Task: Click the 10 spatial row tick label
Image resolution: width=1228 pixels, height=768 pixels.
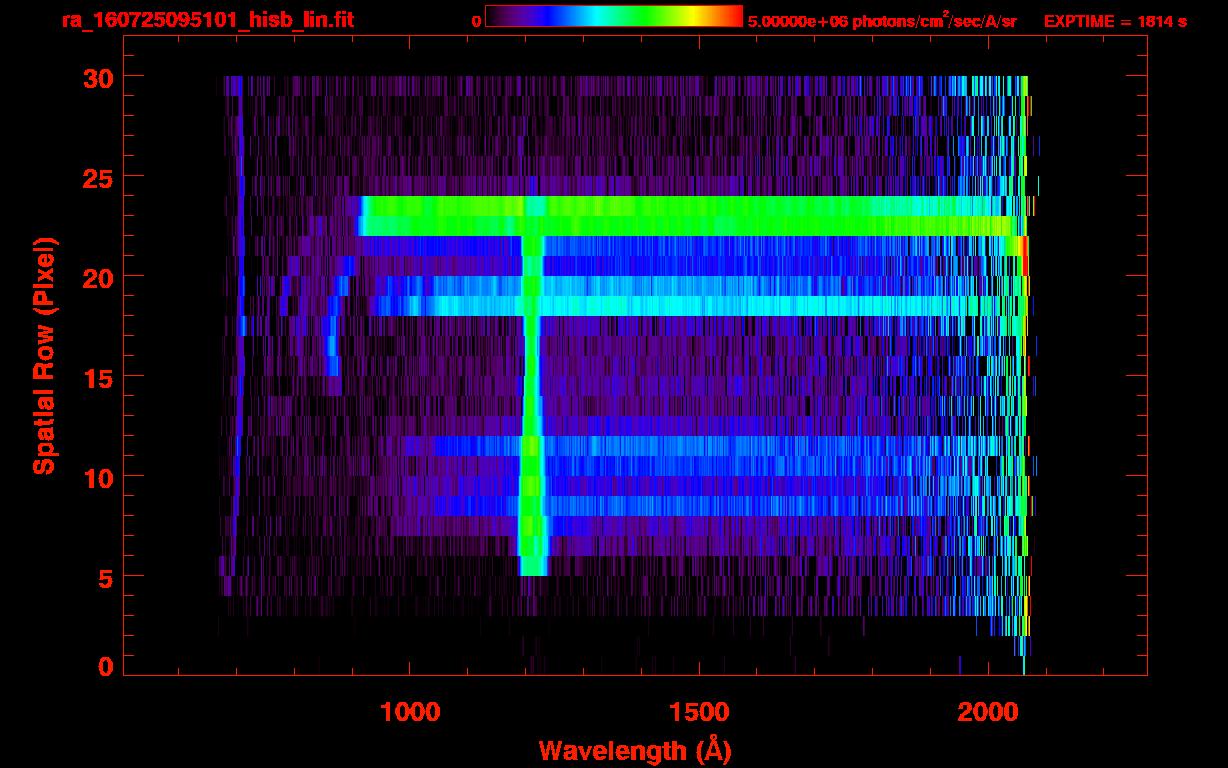Action: [x=97, y=477]
